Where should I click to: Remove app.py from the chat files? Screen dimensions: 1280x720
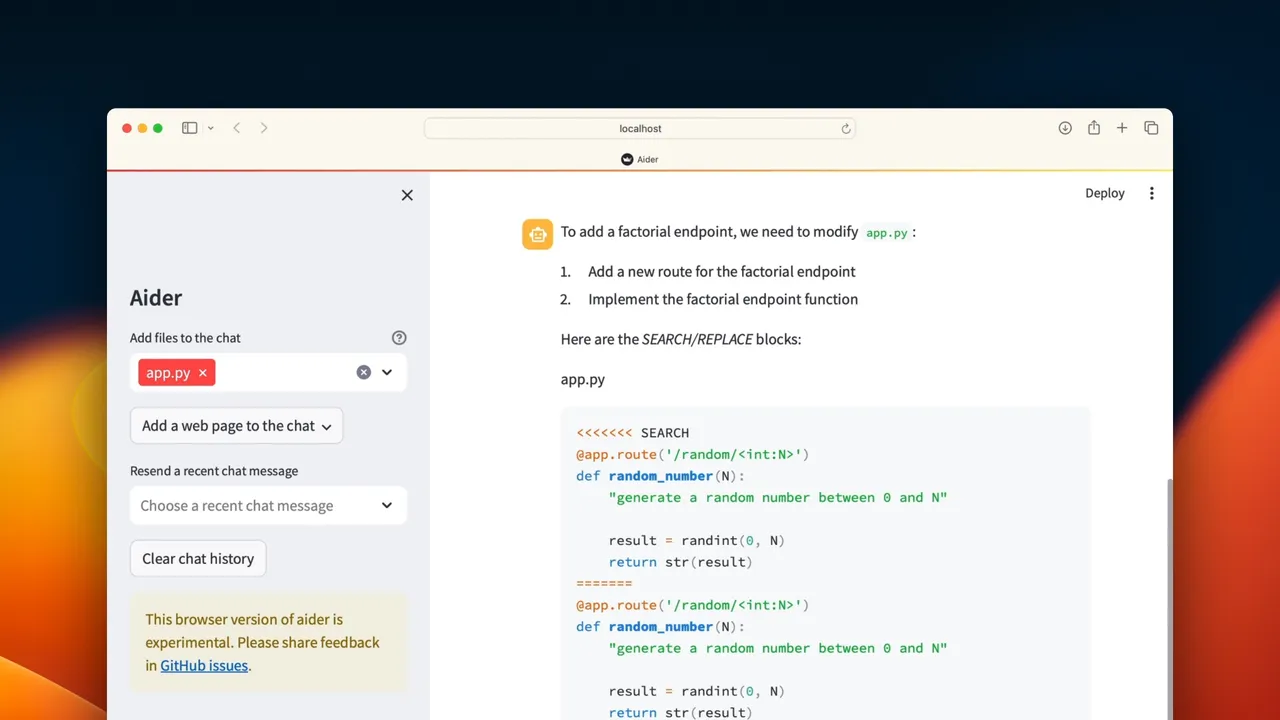click(203, 373)
